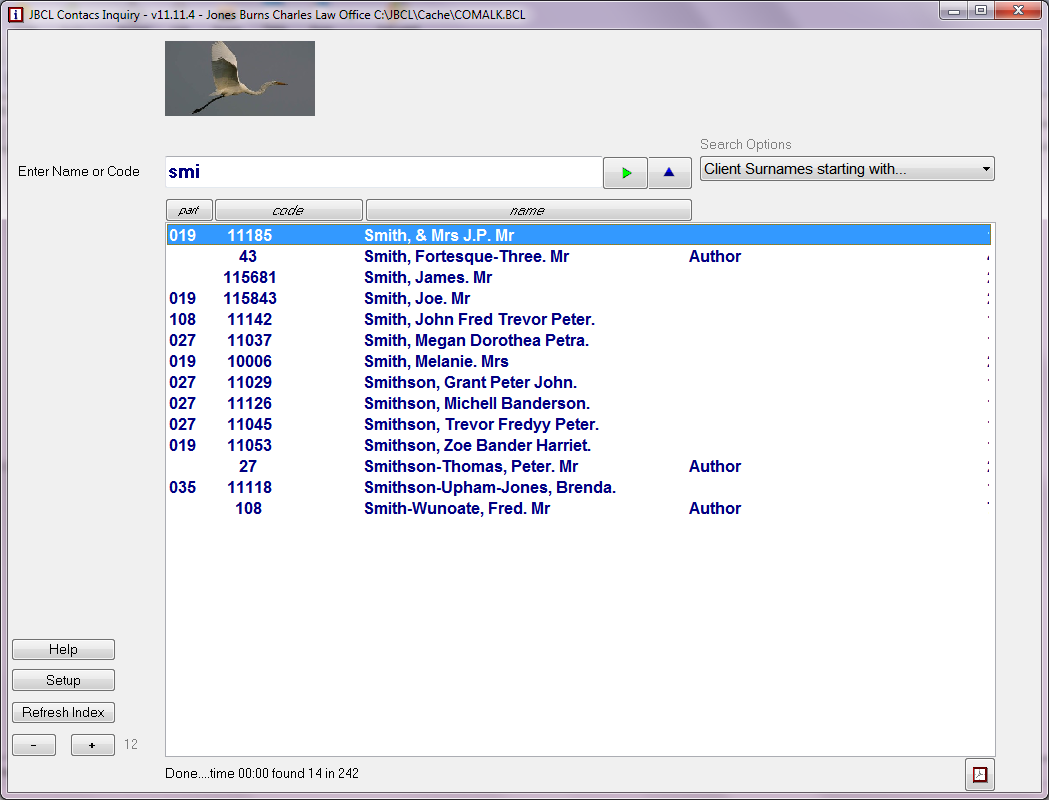
Task: Click the application icon in the title bar
Action: coord(15,15)
